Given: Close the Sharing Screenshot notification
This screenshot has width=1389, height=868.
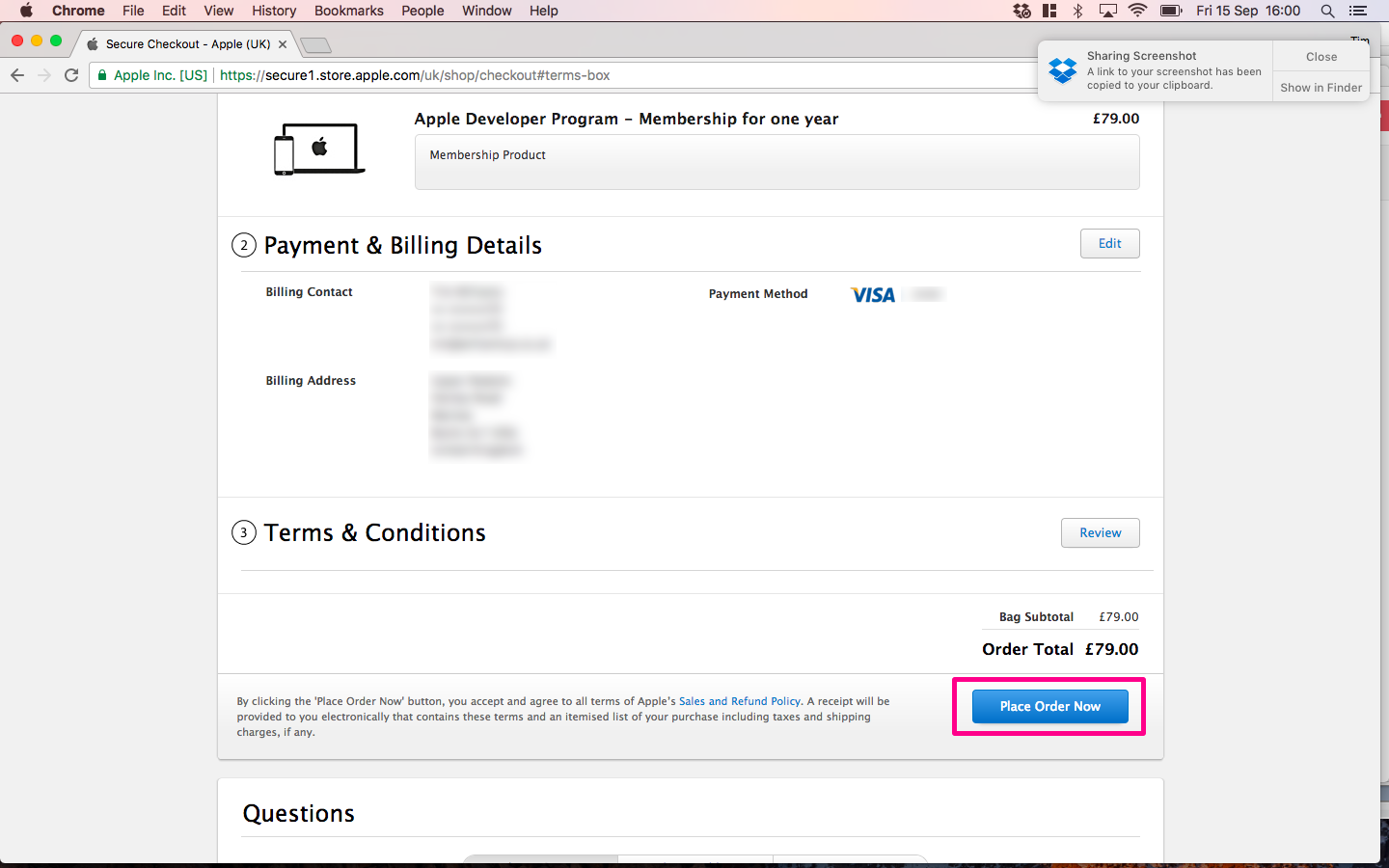Looking at the screenshot, I should tap(1321, 57).
